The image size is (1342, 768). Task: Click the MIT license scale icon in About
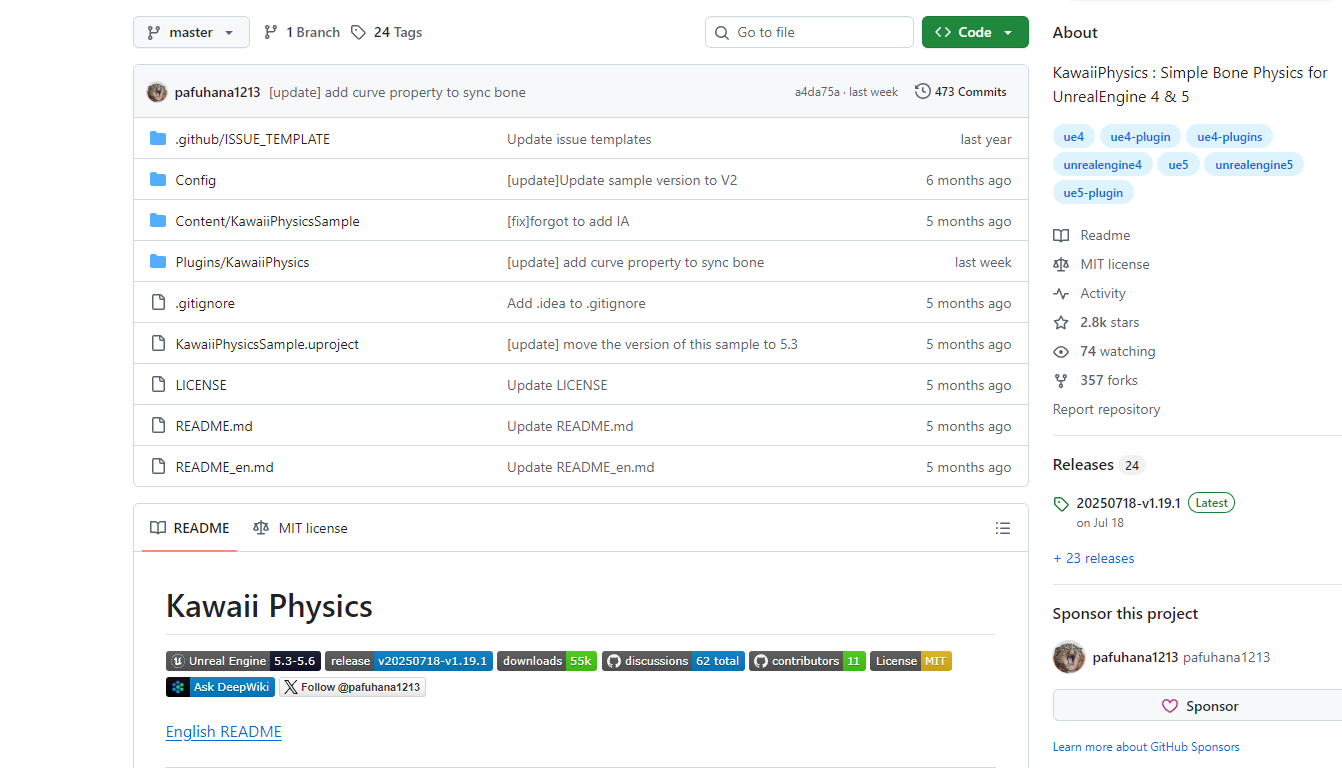tap(1061, 265)
